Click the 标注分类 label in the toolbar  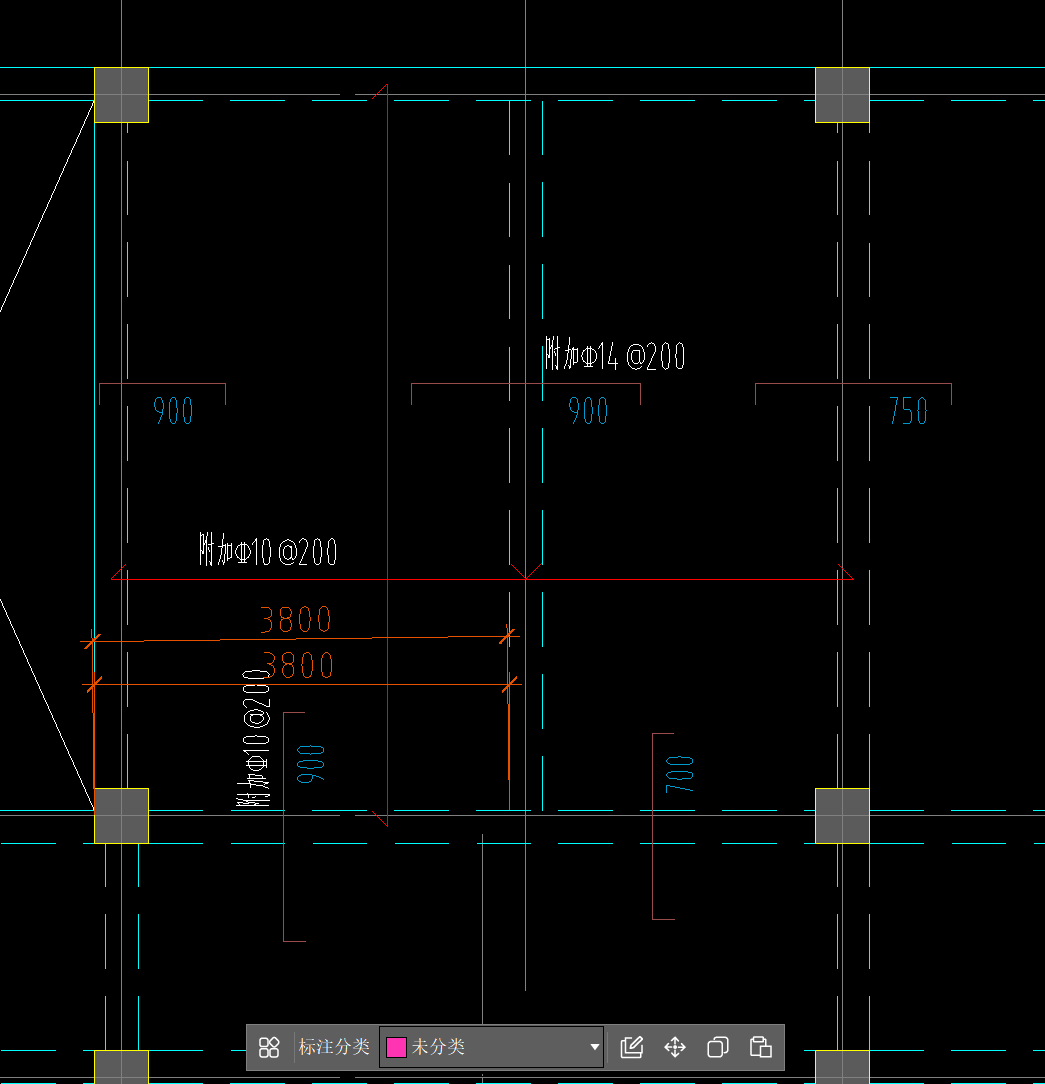[334, 1047]
